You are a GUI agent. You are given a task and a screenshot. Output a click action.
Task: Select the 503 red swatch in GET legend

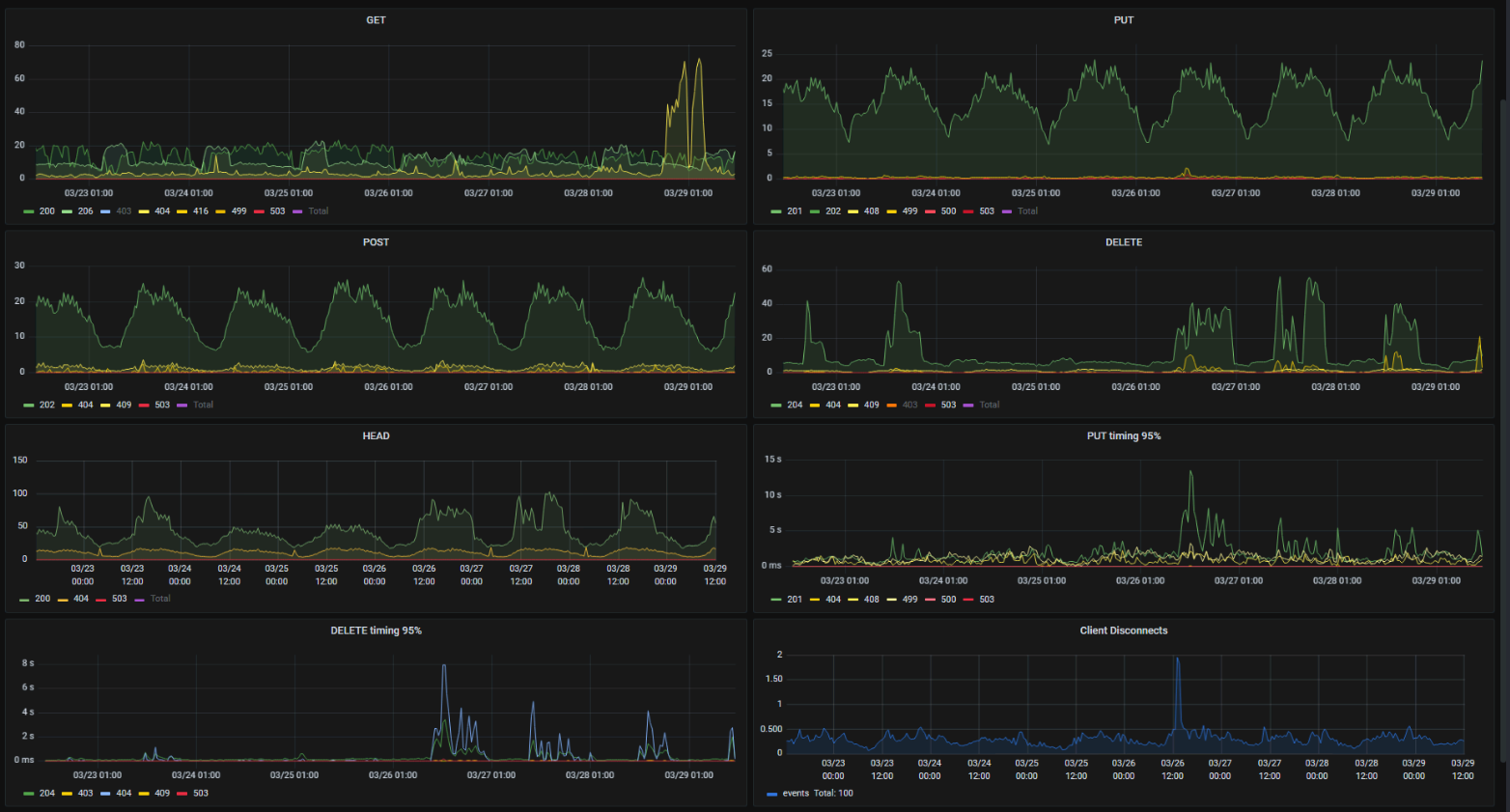point(260,211)
